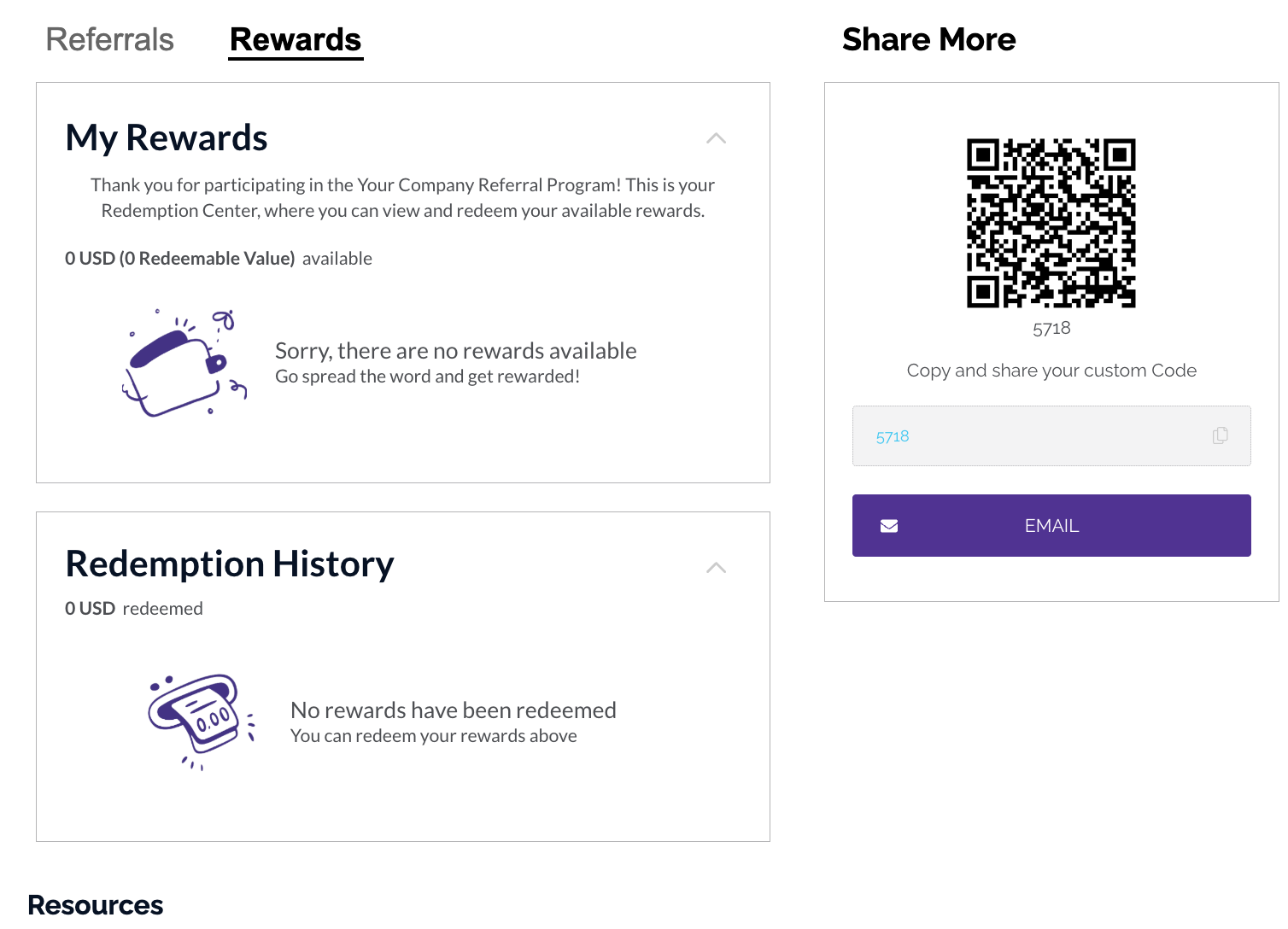Image resolution: width=1288 pixels, height=929 pixels.
Task: Click the copy icon beside code 5718
Action: [x=1220, y=436]
